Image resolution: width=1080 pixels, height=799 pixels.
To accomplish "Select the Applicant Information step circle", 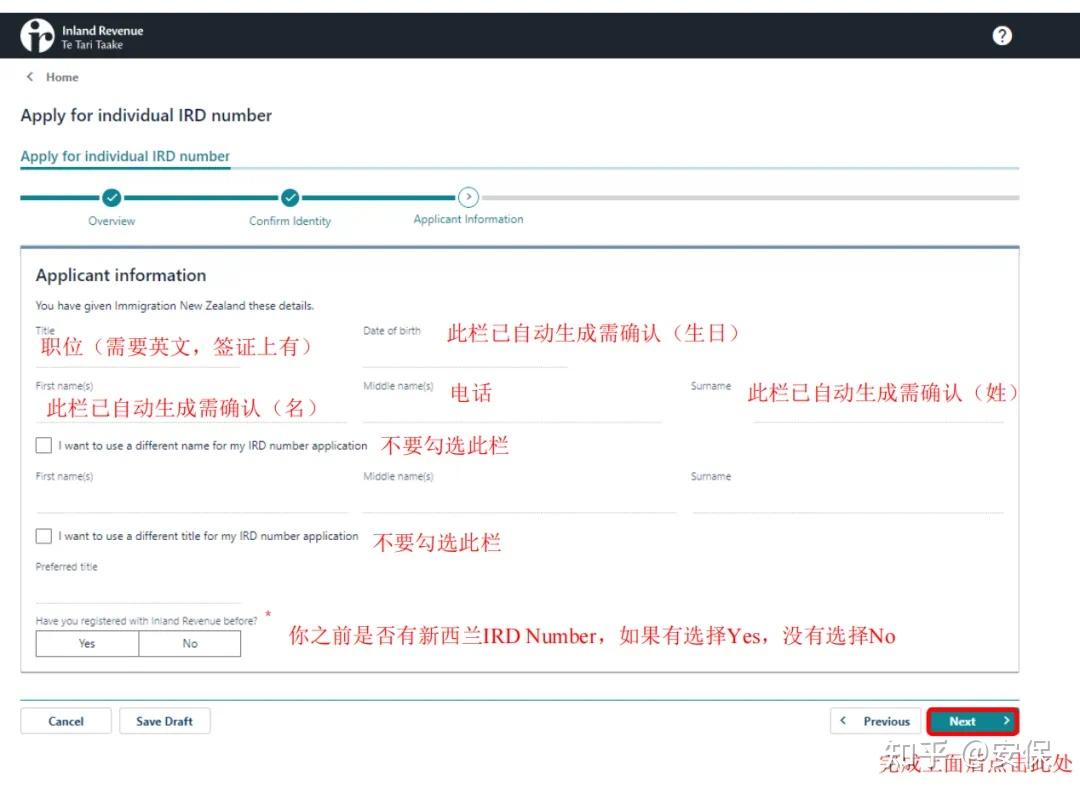I will click(468, 197).
